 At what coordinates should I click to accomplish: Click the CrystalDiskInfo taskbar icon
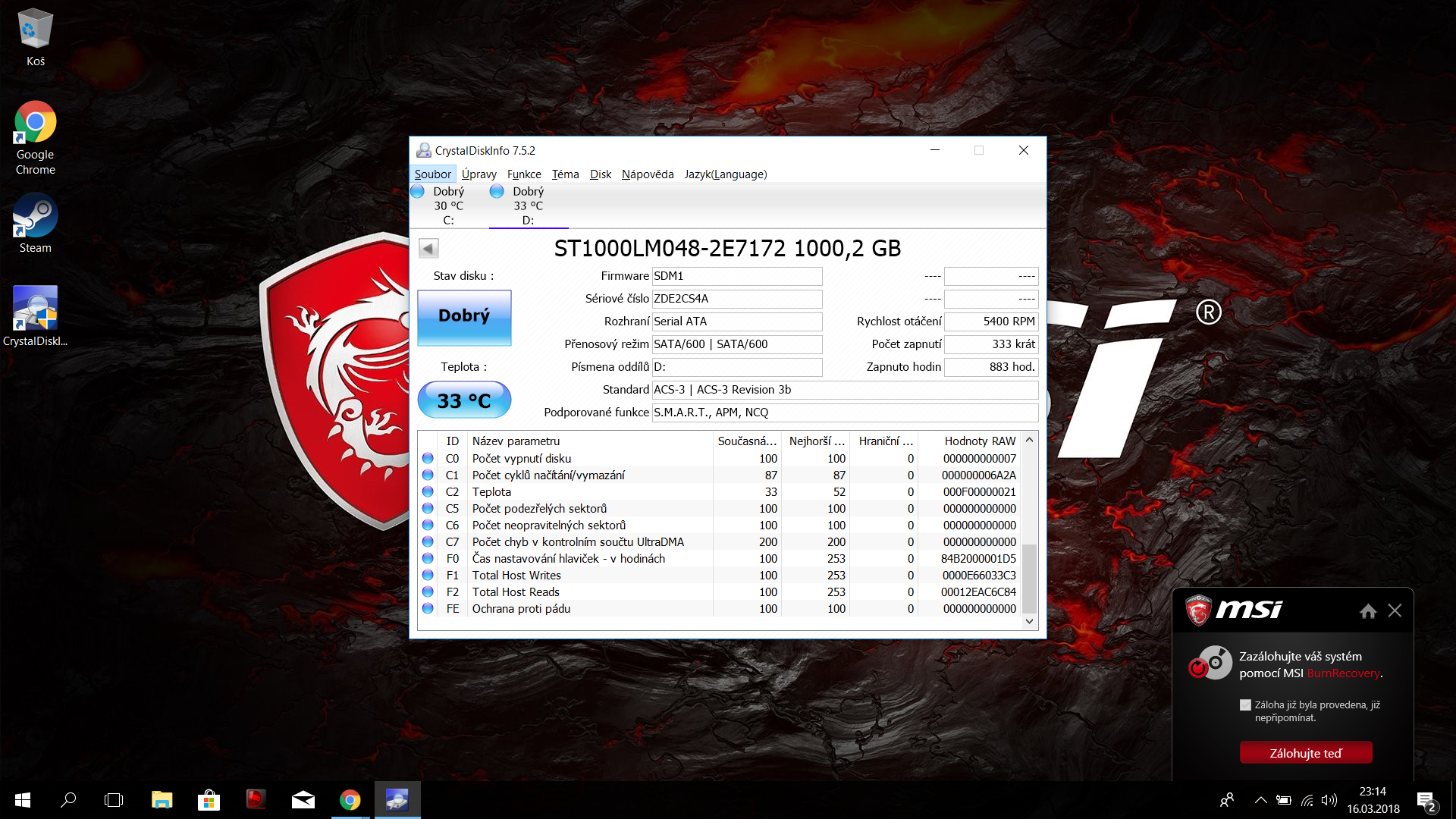pyautogui.click(x=397, y=800)
